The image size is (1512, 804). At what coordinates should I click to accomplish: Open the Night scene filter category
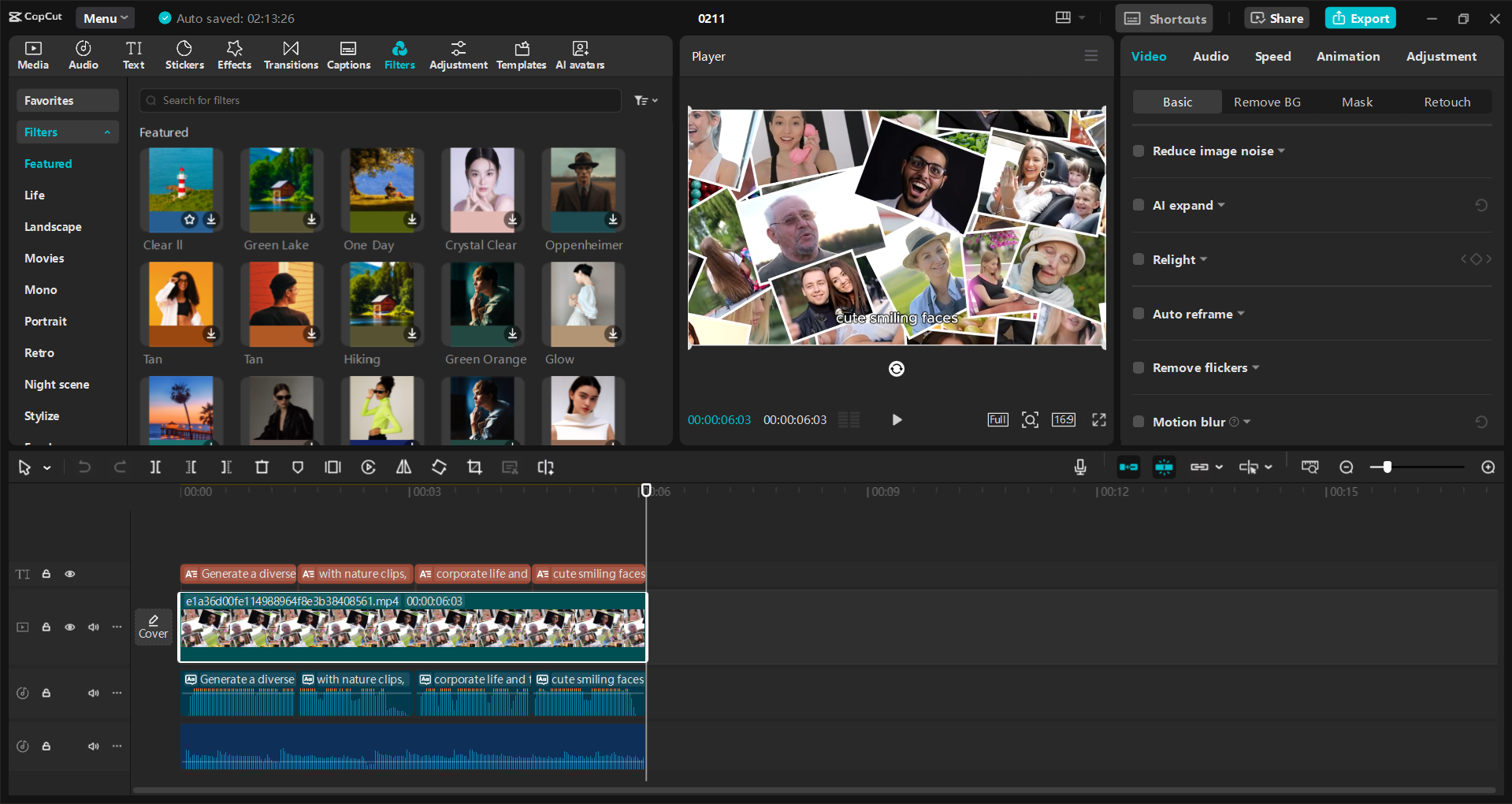click(x=56, y=384)
